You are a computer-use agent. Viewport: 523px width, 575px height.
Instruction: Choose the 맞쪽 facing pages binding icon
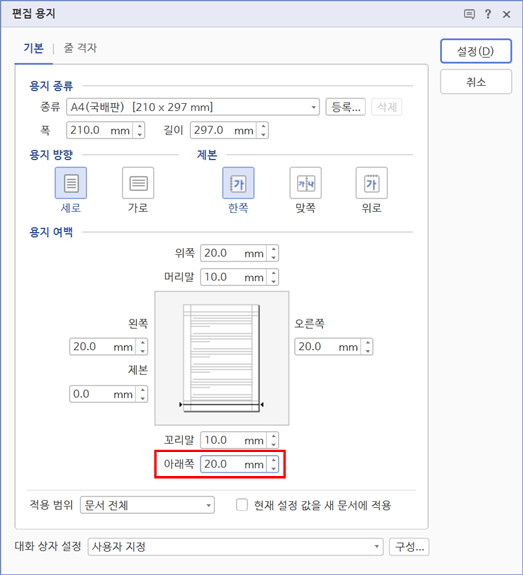tap(306, 183)
